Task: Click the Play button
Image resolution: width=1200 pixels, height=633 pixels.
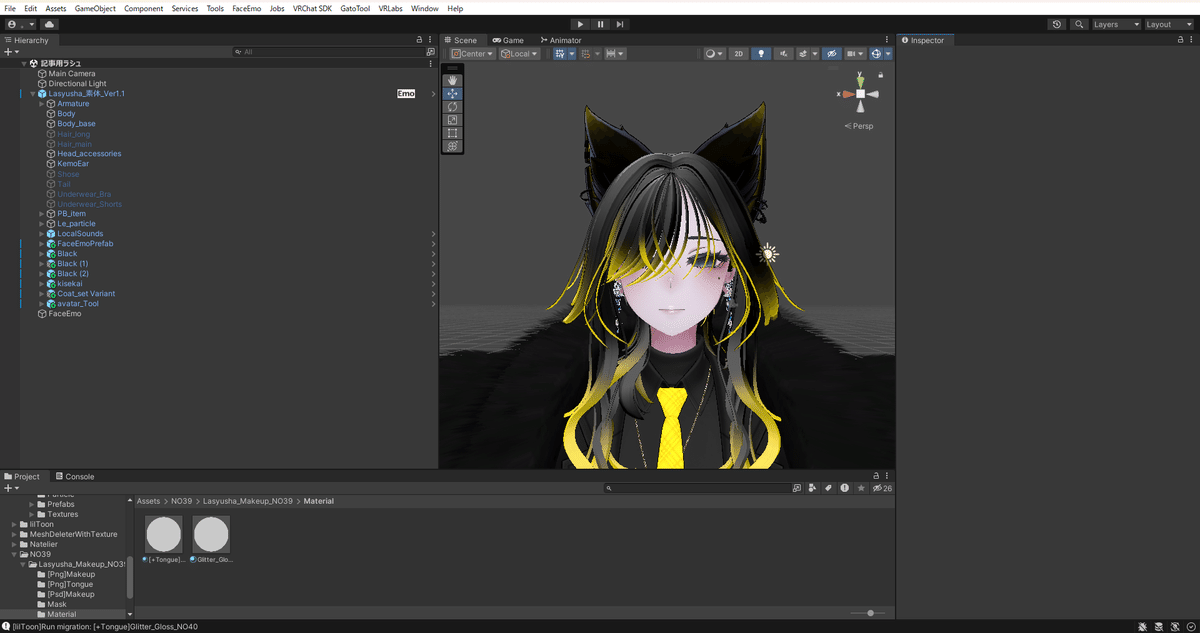Action: 580,24
